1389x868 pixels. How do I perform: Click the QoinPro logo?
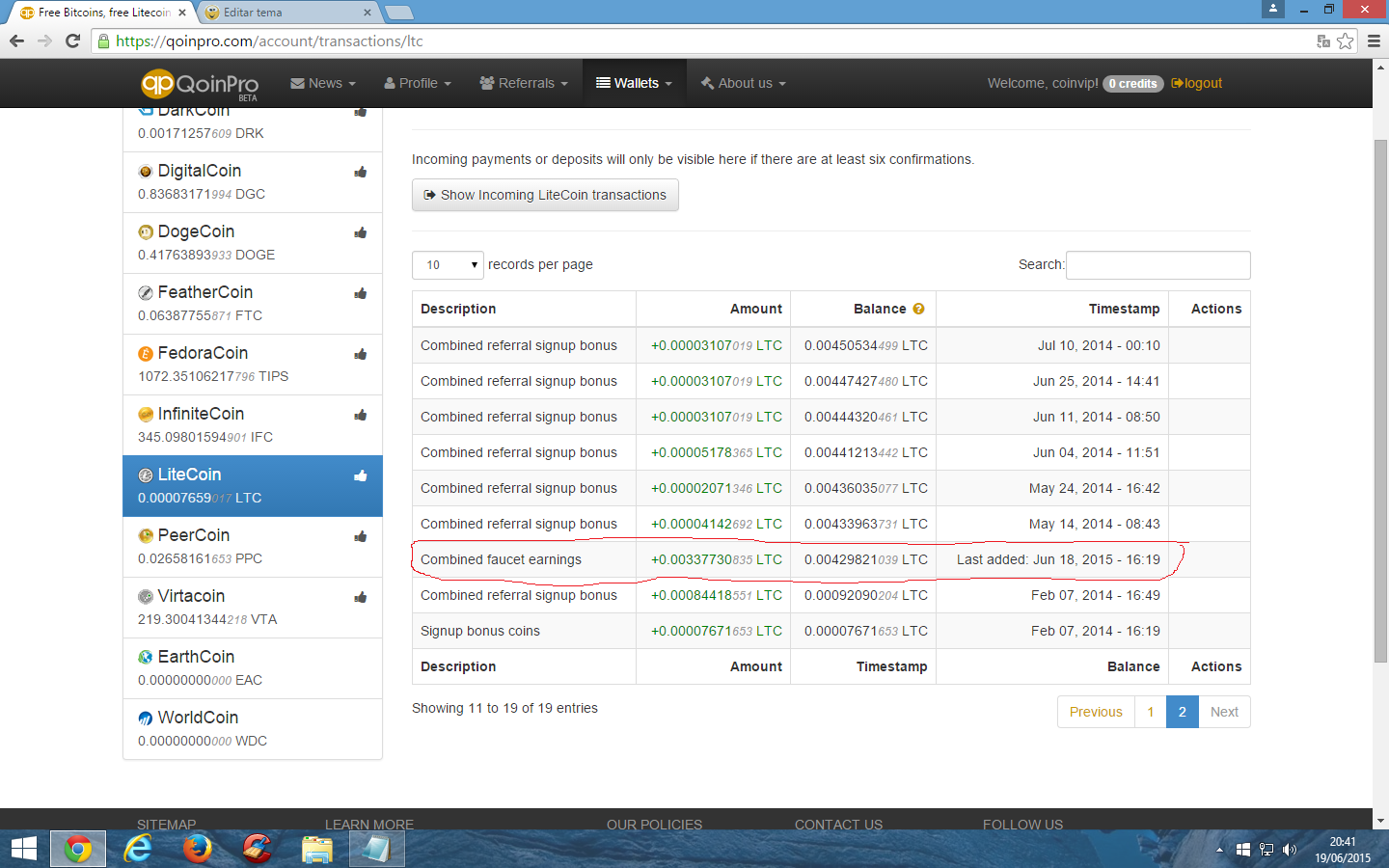point(201,84)
